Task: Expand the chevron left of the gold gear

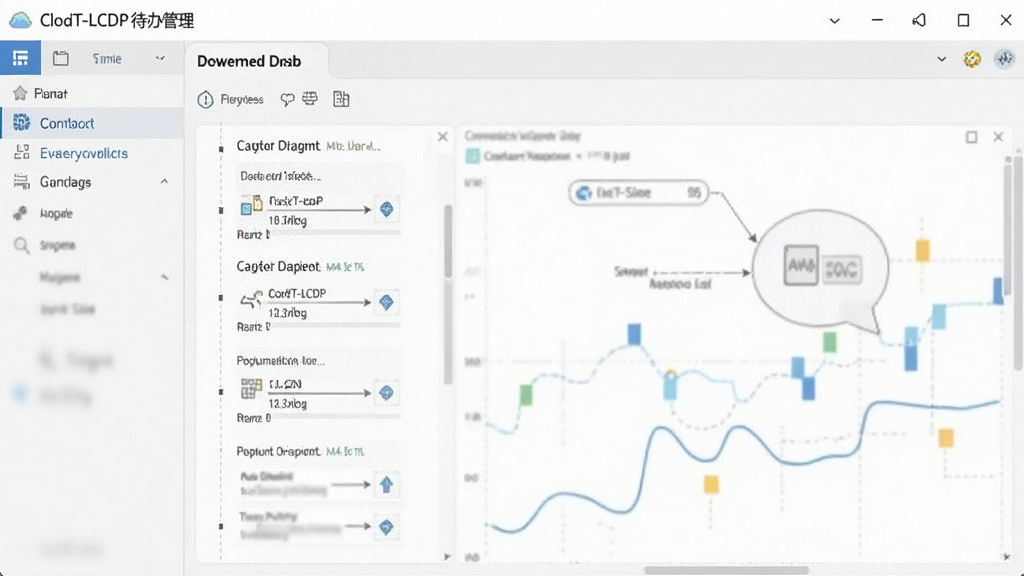Action: click(942, 59)
